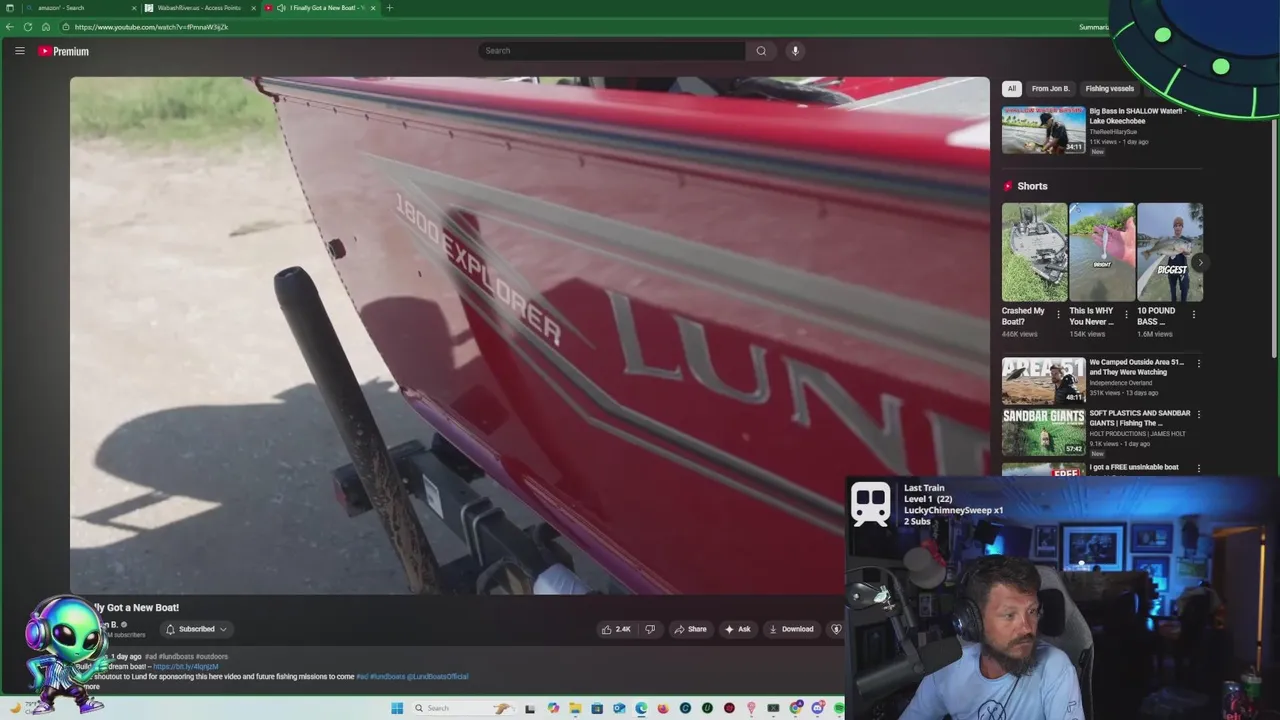Open Discord taskbar icon
The image size is (1280, 720).
point(817,708)
